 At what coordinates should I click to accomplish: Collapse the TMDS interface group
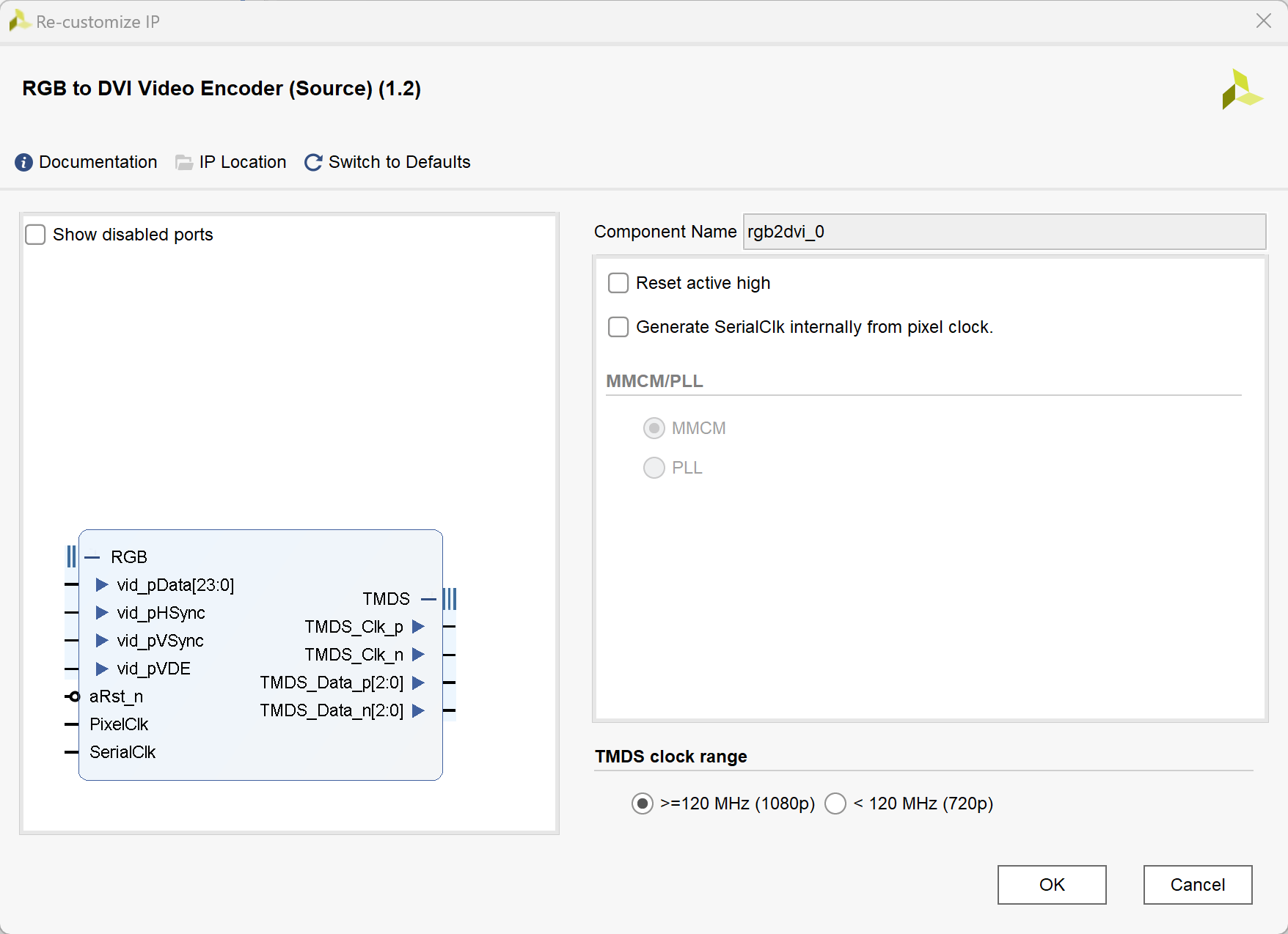(x=428, y=599)
